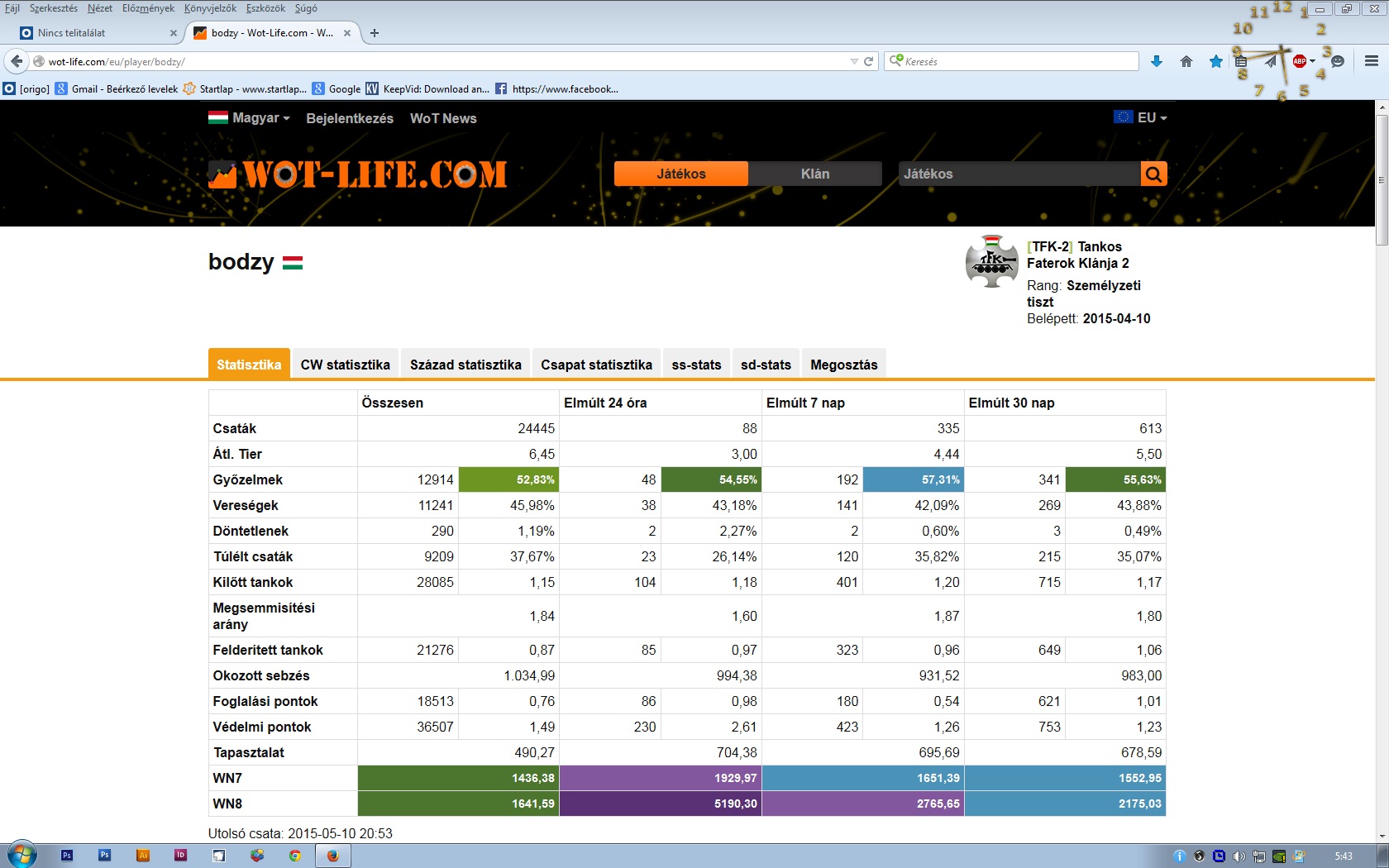Open the WoT News link

443,118
